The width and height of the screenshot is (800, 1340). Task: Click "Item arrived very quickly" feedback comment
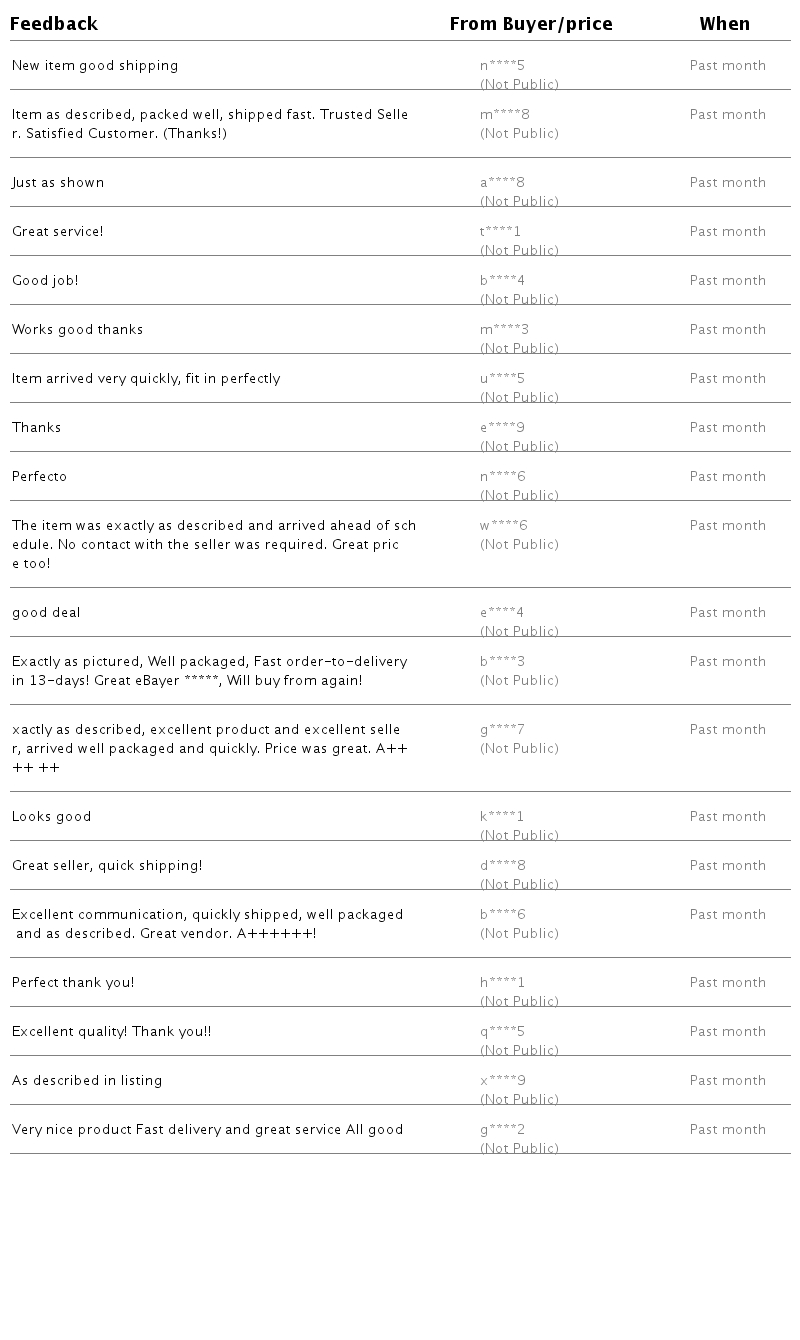[x=146, y=379]
